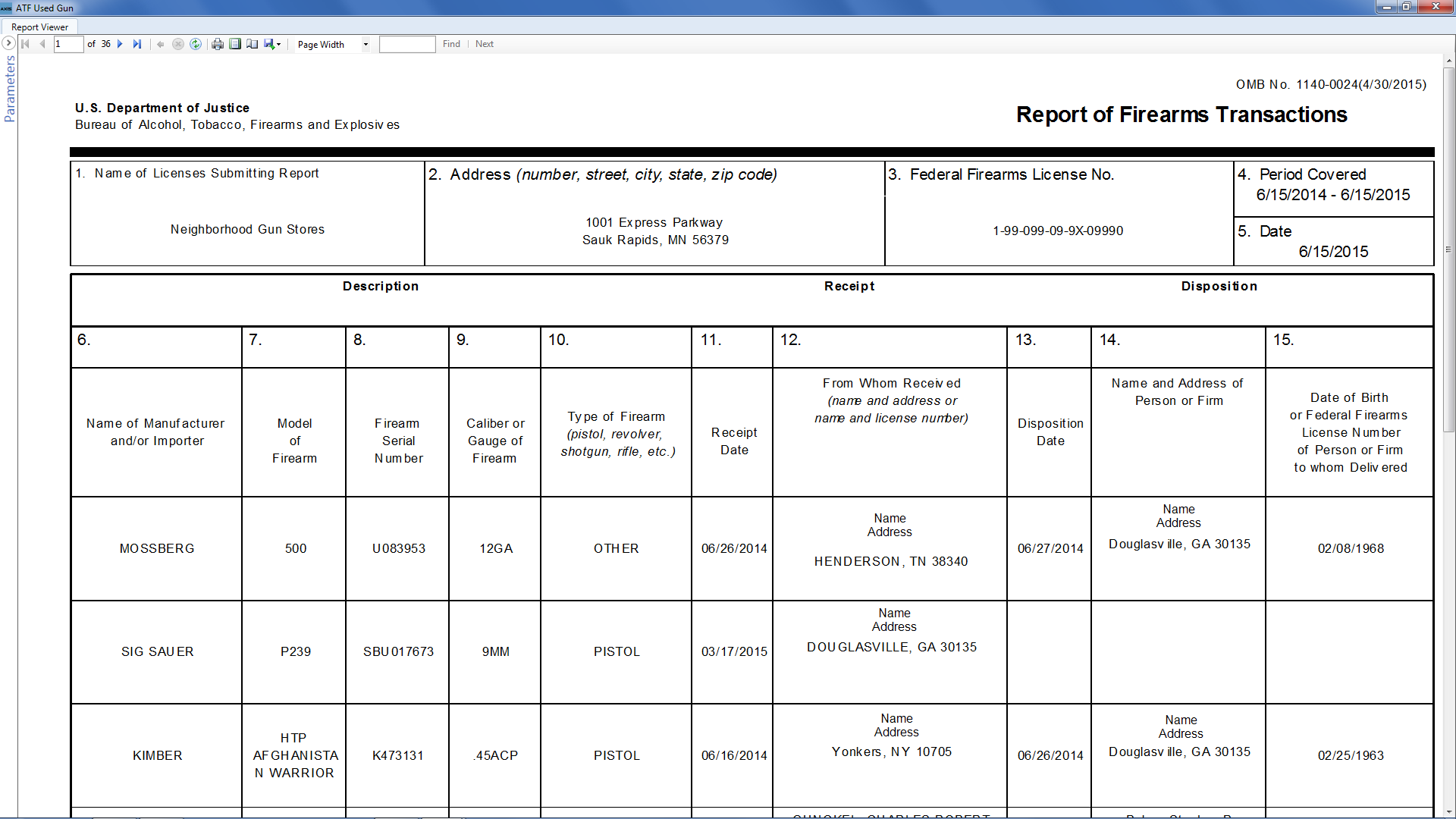This screenshot has height=819, width=1456.
Task: Click the Find link
Action: [x=451, y=44]
